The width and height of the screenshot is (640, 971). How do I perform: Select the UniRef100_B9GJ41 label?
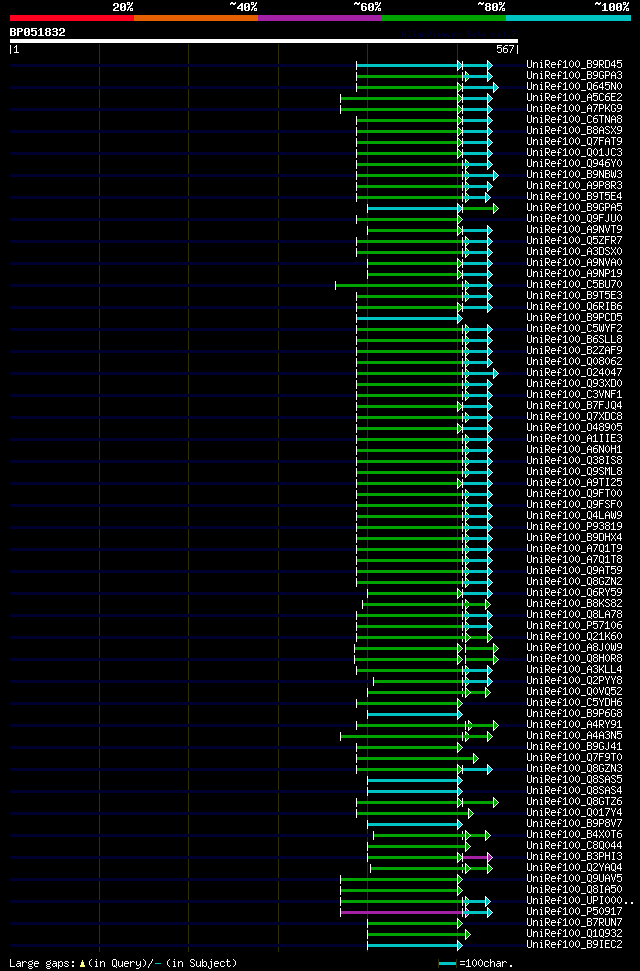(574, 747)
